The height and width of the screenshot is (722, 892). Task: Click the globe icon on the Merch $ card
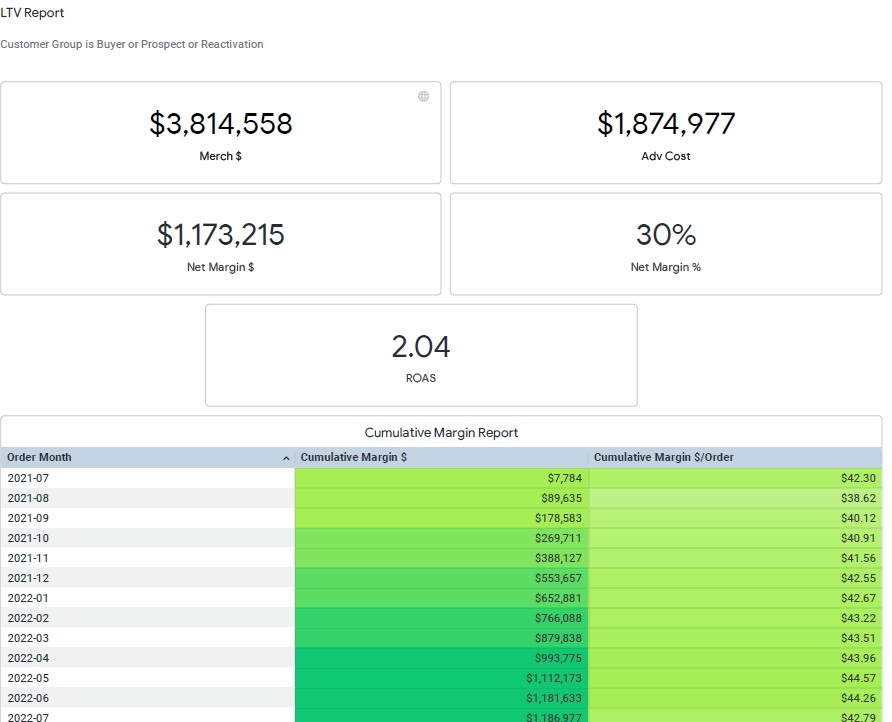coord(423,97)
